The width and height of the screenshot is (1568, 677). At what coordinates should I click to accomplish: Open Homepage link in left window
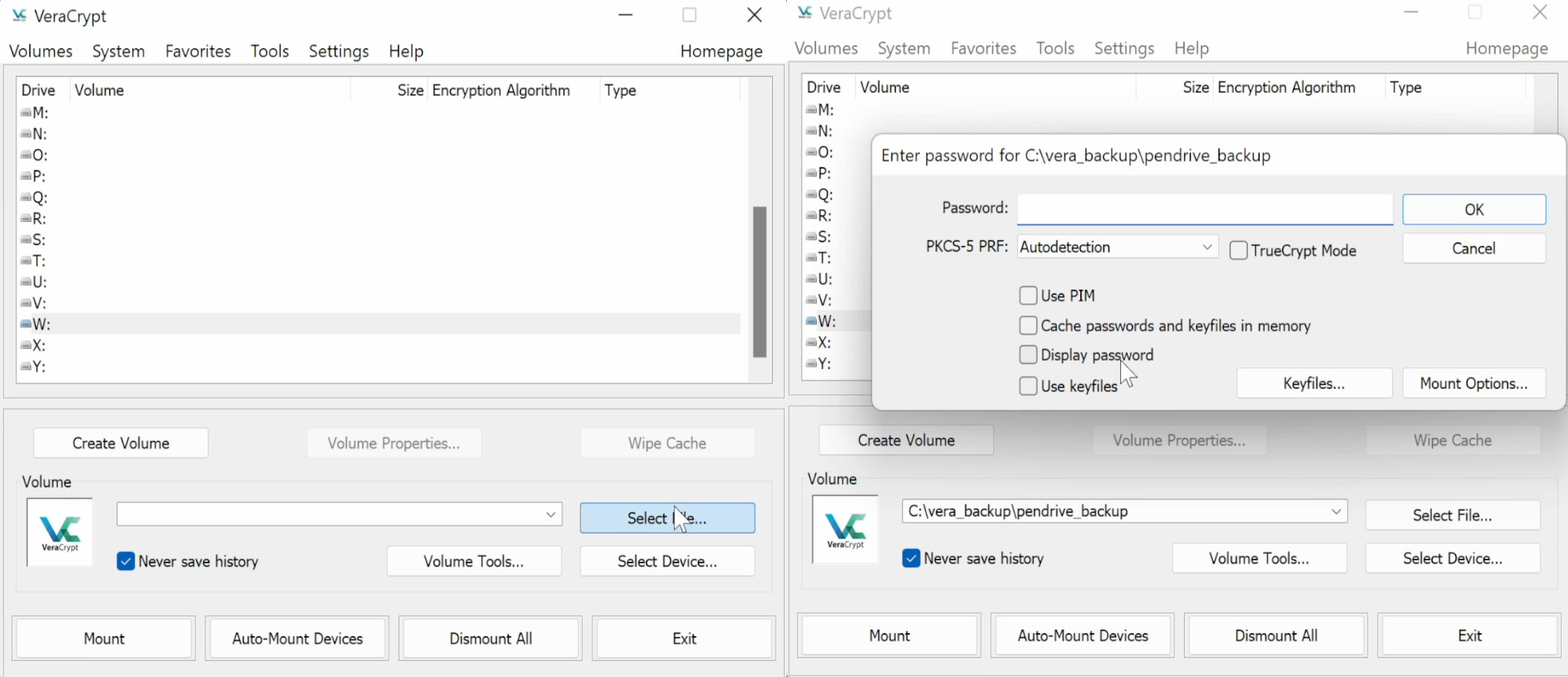[722, 51]
